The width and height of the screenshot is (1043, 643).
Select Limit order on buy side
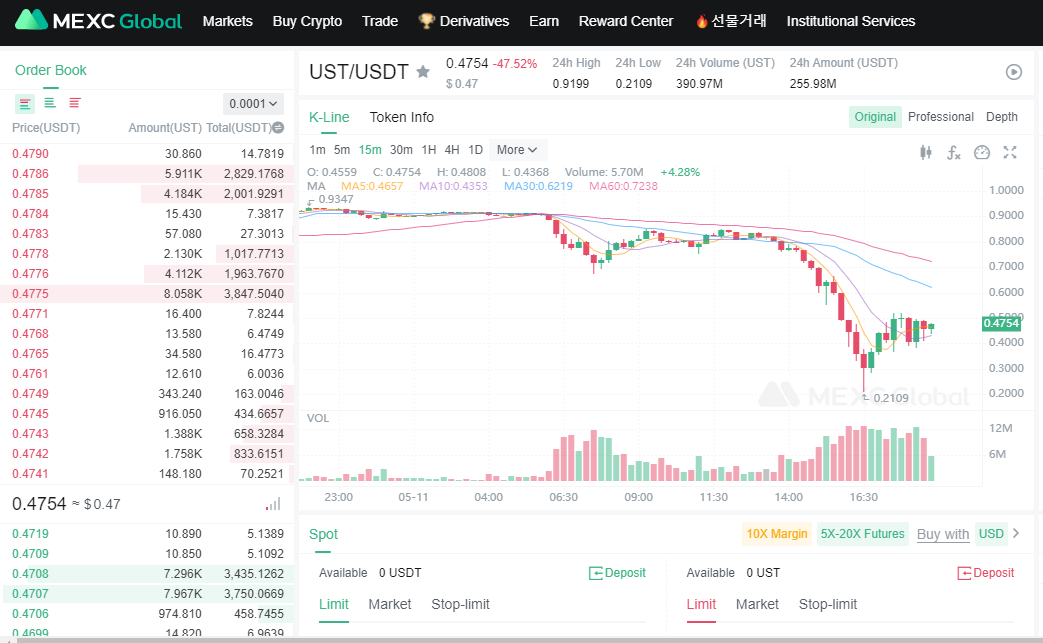click(334, 604)
